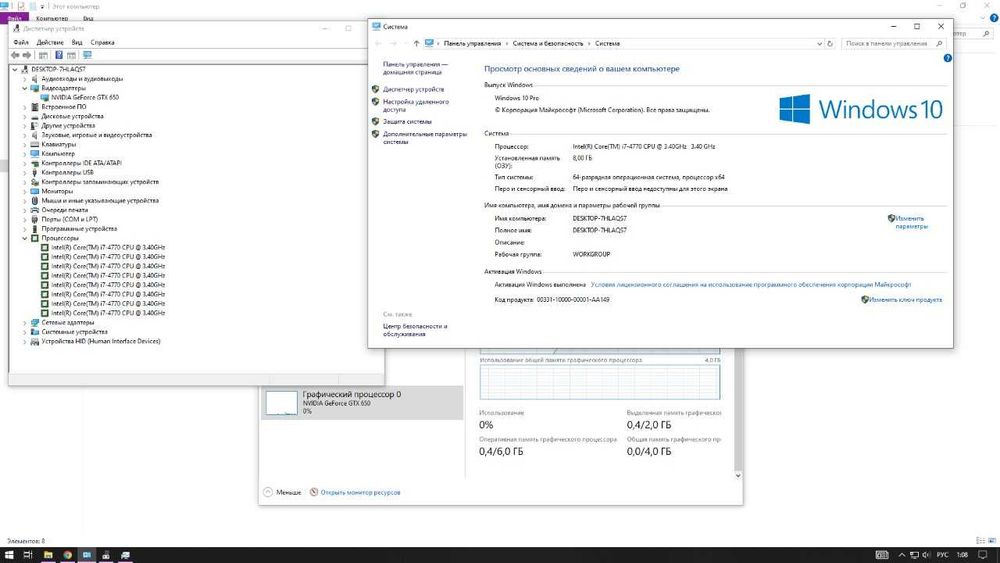The image size is (1000, 563).
Task: Open the volume control in system tray
Action: [x=925, y=555]
